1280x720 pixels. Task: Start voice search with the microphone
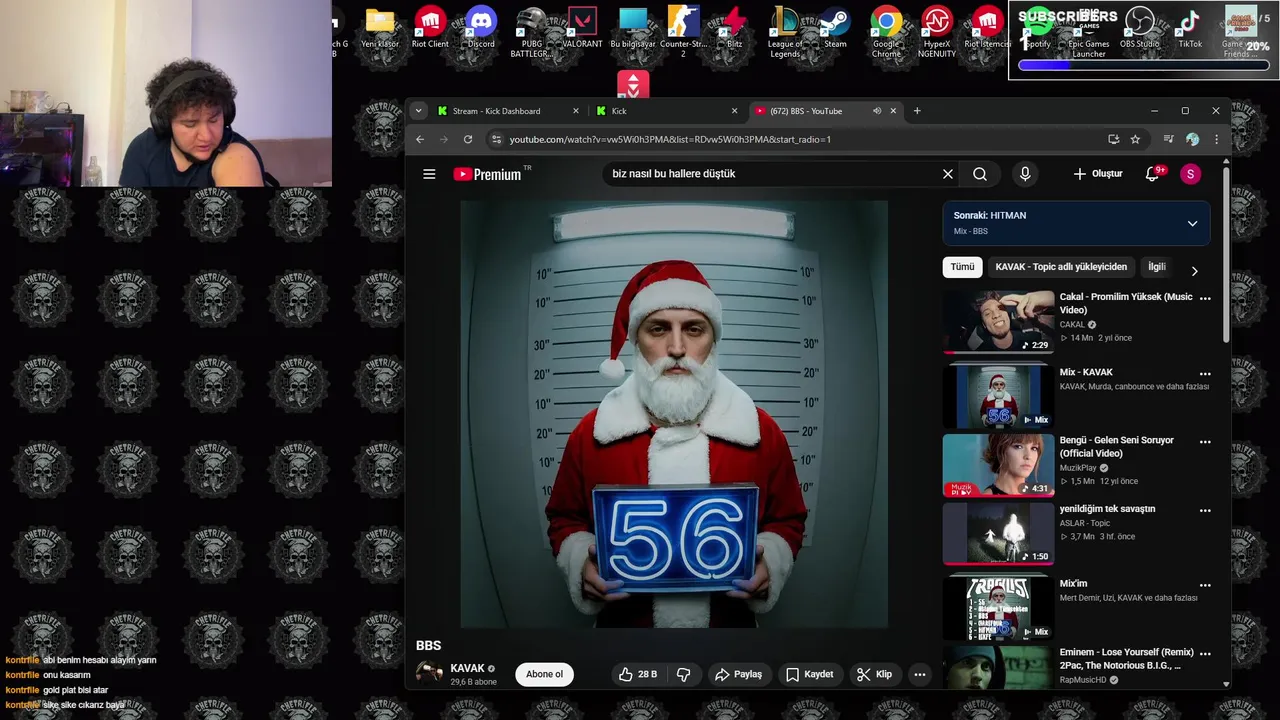click(1025, 174)
